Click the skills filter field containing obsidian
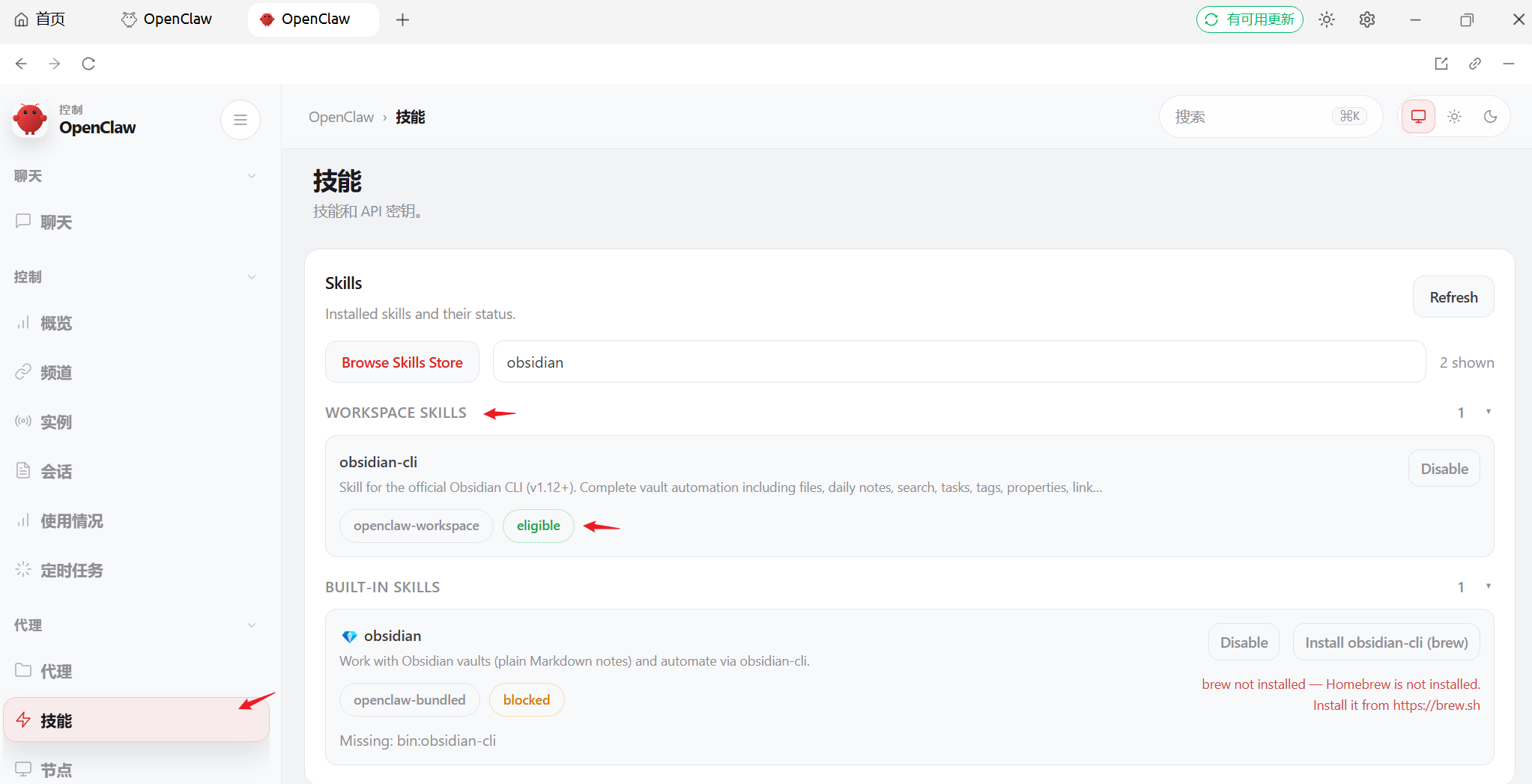This screenshot has height=784, width=1532. click(x=959, y=362)
